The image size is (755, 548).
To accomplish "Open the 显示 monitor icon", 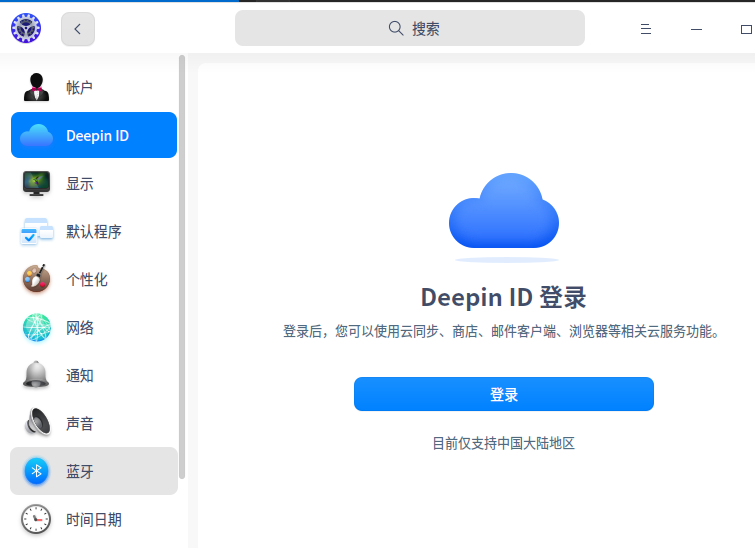I will pyautogui.click(x=36, y=183).
